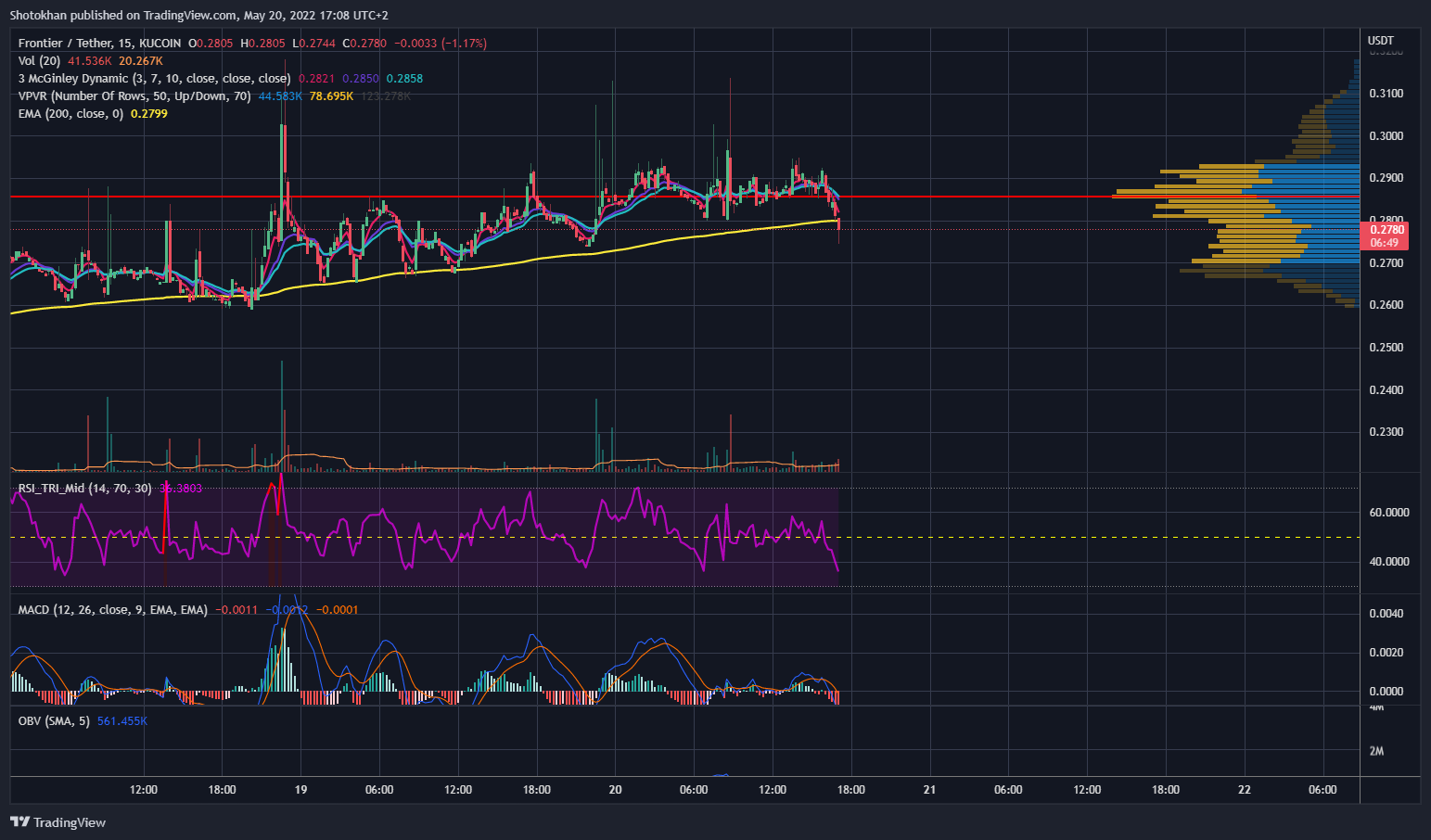The image size is (1431, 840).
Task: Click the volume average value 20.267K
Action: (141, 61)
